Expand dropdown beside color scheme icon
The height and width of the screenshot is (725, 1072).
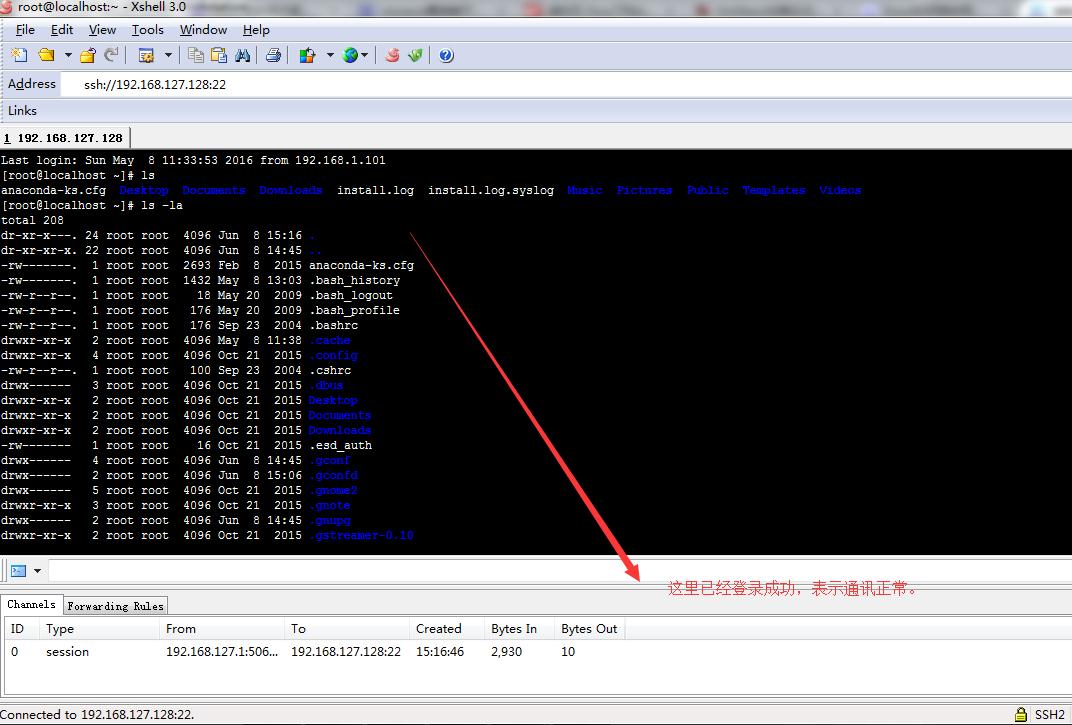click(330, 55)
